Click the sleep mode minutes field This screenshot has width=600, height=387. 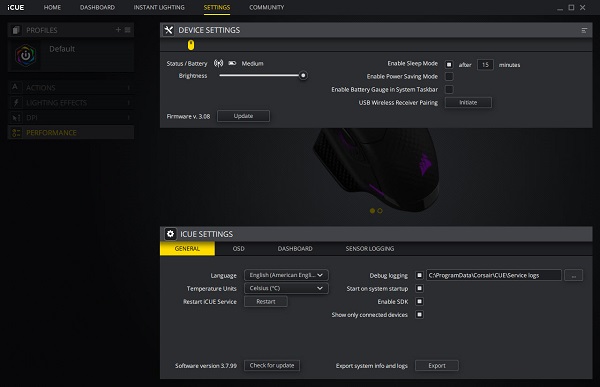click(x=485, y=65)
